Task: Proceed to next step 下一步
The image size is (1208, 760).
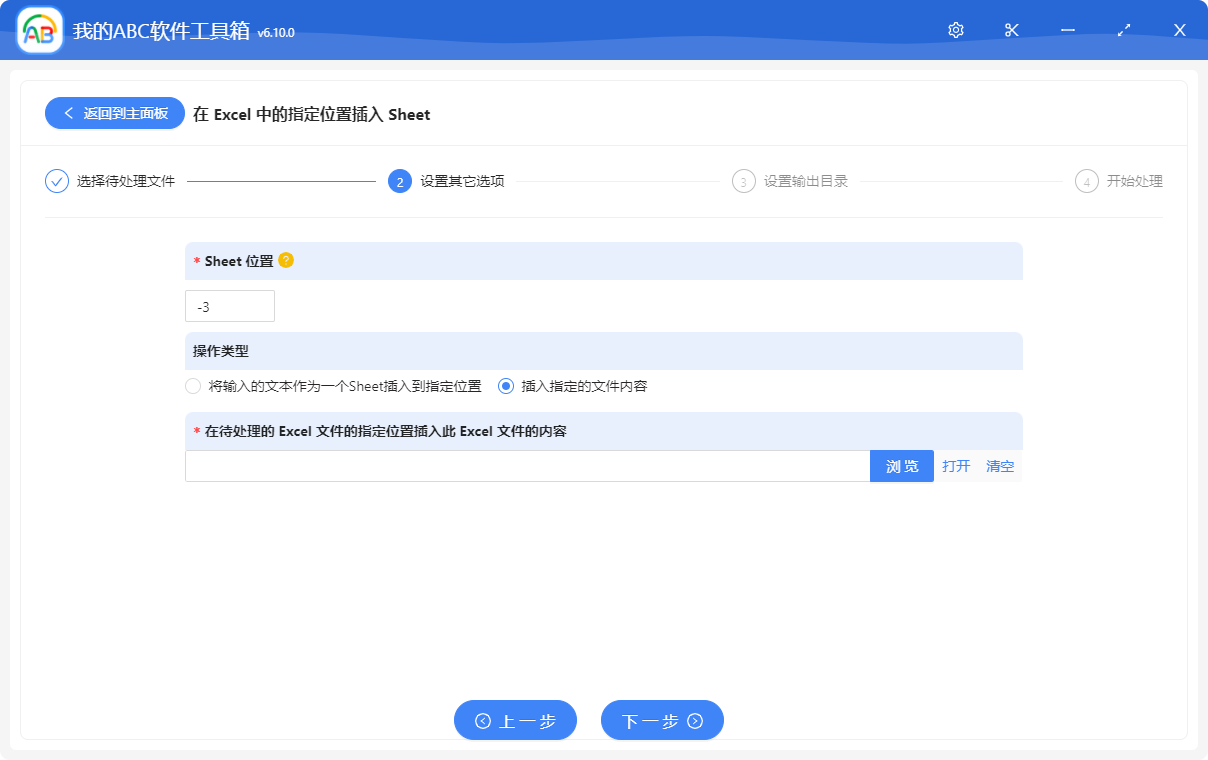Action: pyautogui.click(x=662, y=720)
